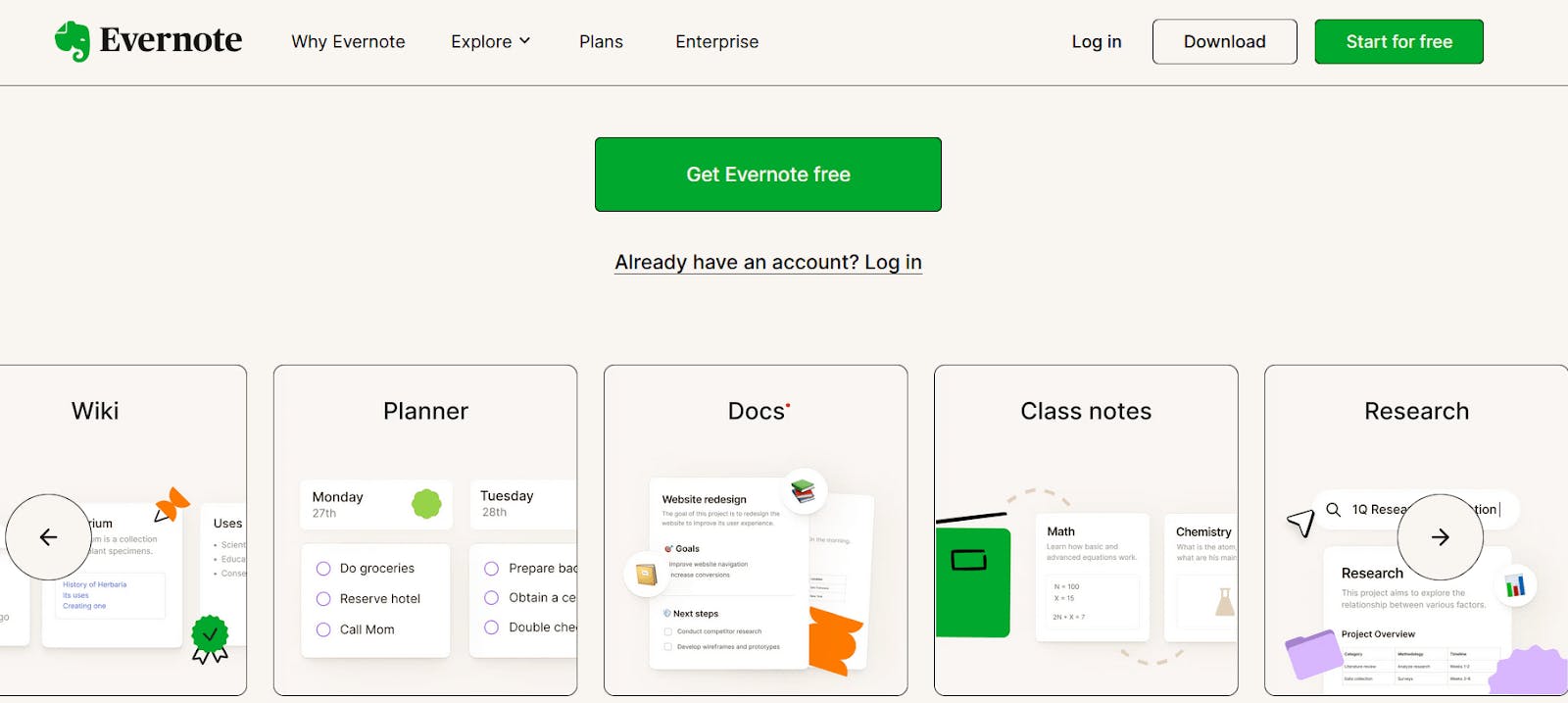The width and height of the screenshot is (1568, 703).
Task: Click the green blob icon on Monday
Action: coord(426,504)
